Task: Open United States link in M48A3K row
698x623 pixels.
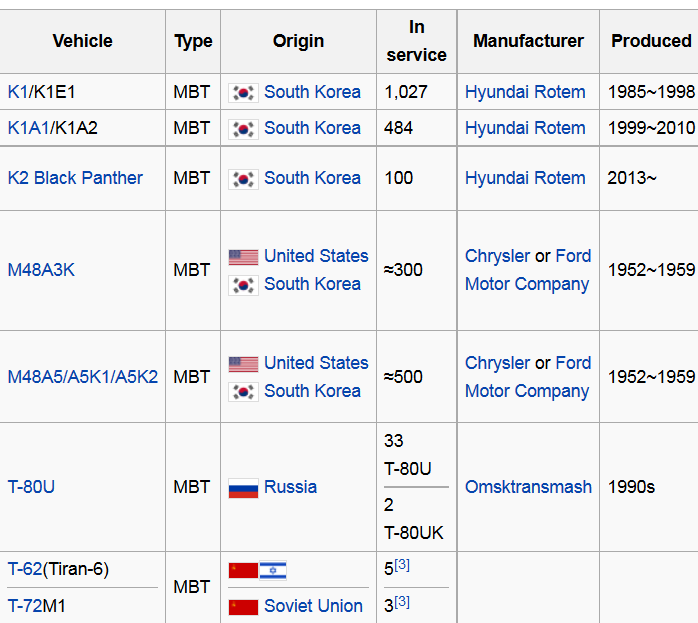Action: 316,256
